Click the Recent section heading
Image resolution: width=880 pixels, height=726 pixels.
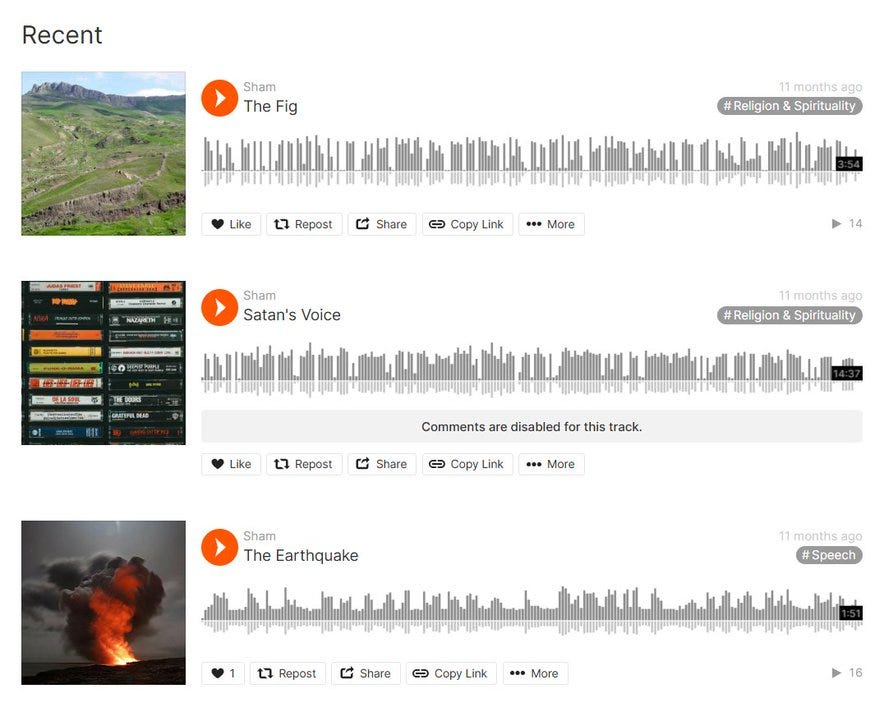pos(62,35)
